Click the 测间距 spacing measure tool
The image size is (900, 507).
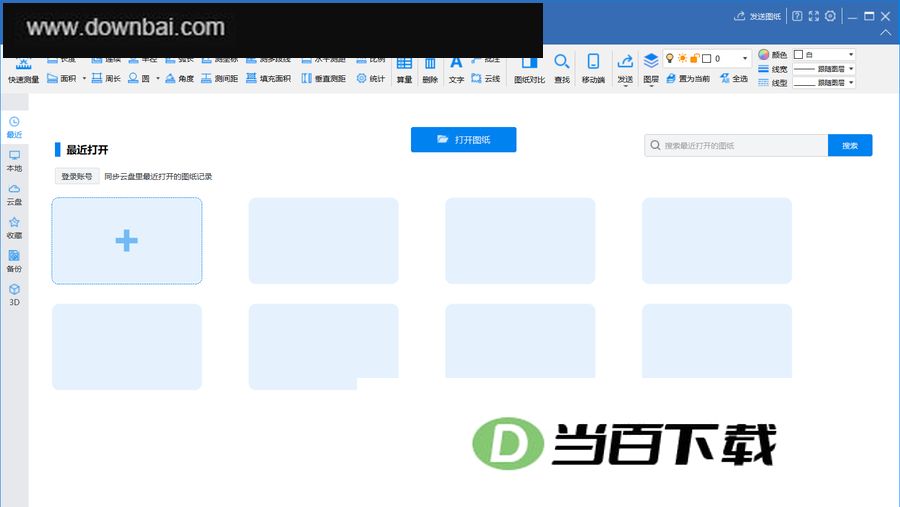pos(219,78)
